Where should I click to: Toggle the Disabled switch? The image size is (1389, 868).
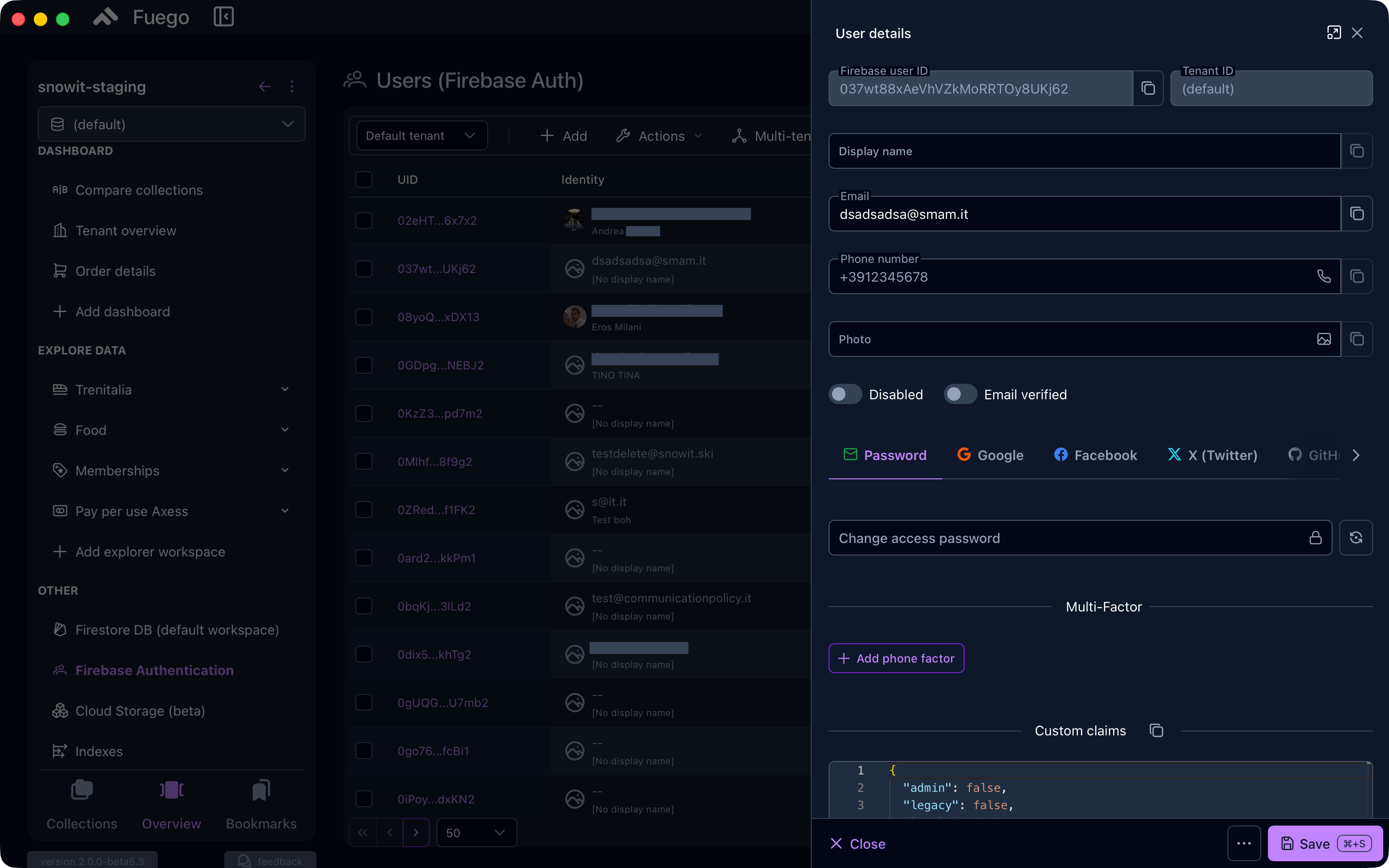coord(845,394)
